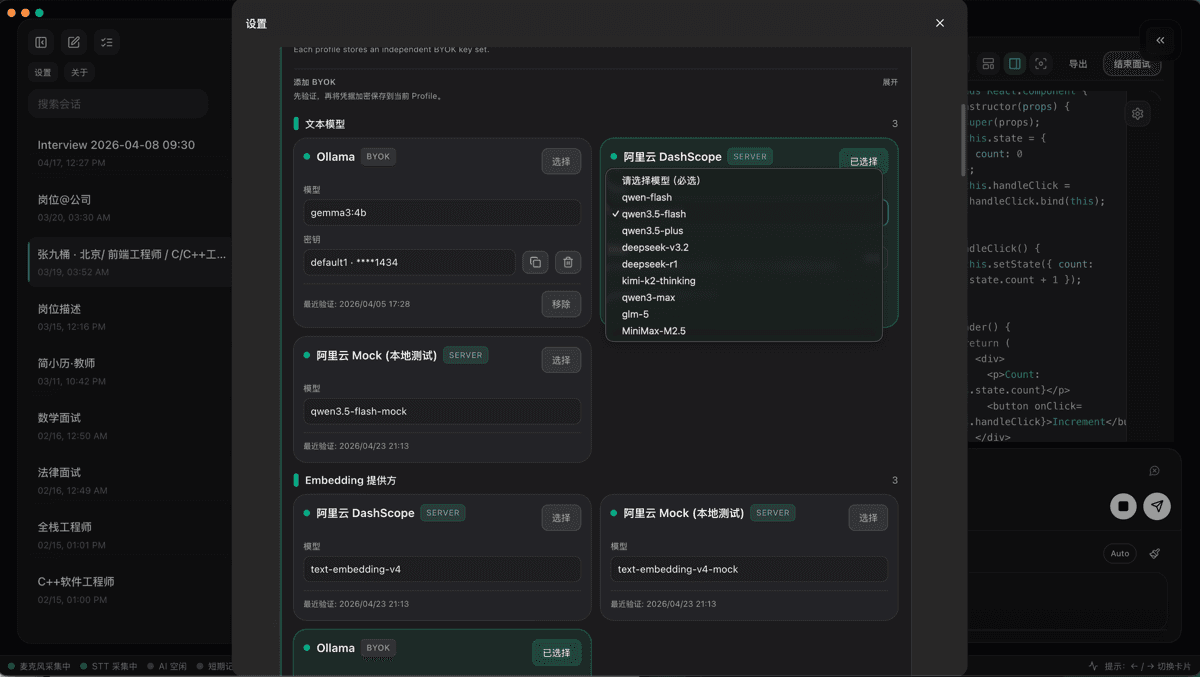Select 阿里云 Mock embedding provider

[868, 518]
